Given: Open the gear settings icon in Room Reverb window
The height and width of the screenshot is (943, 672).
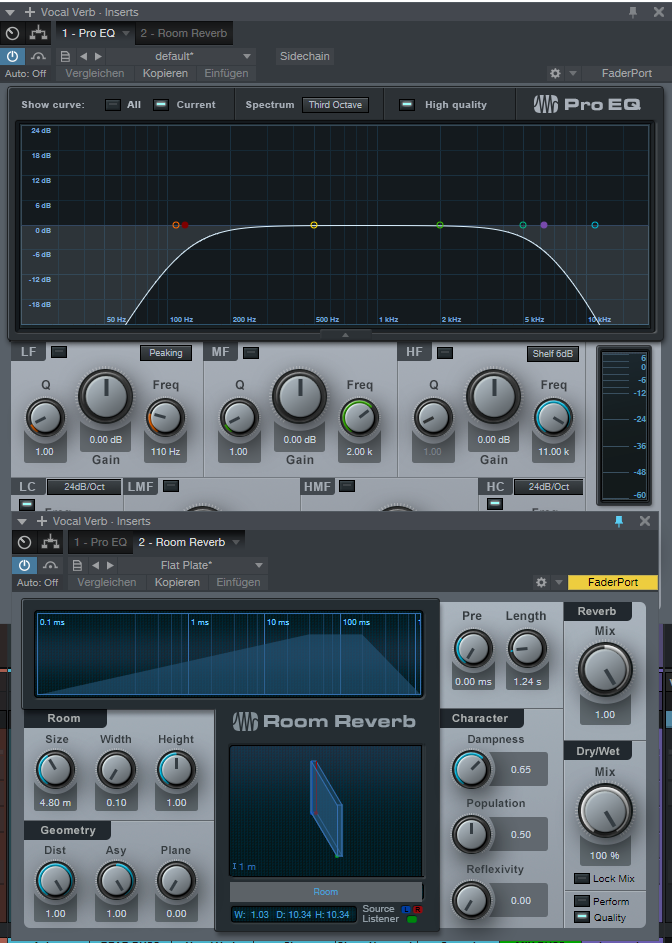Looking at the screenshot, I should pyautogui.click(x=541, y=582).
